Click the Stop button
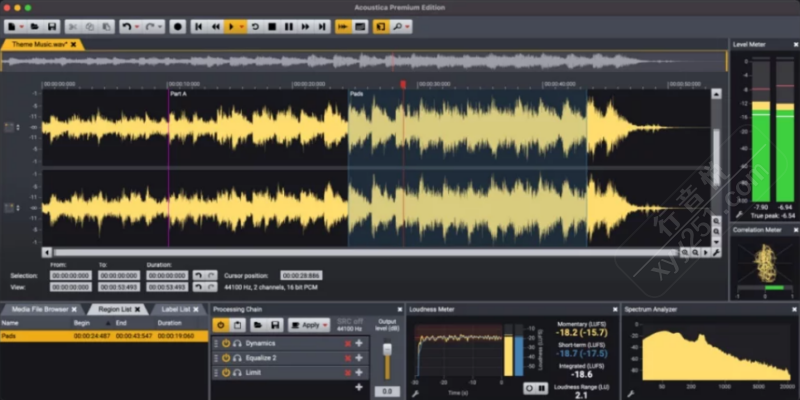Screen dimensions: 800x400 (272, 27)
